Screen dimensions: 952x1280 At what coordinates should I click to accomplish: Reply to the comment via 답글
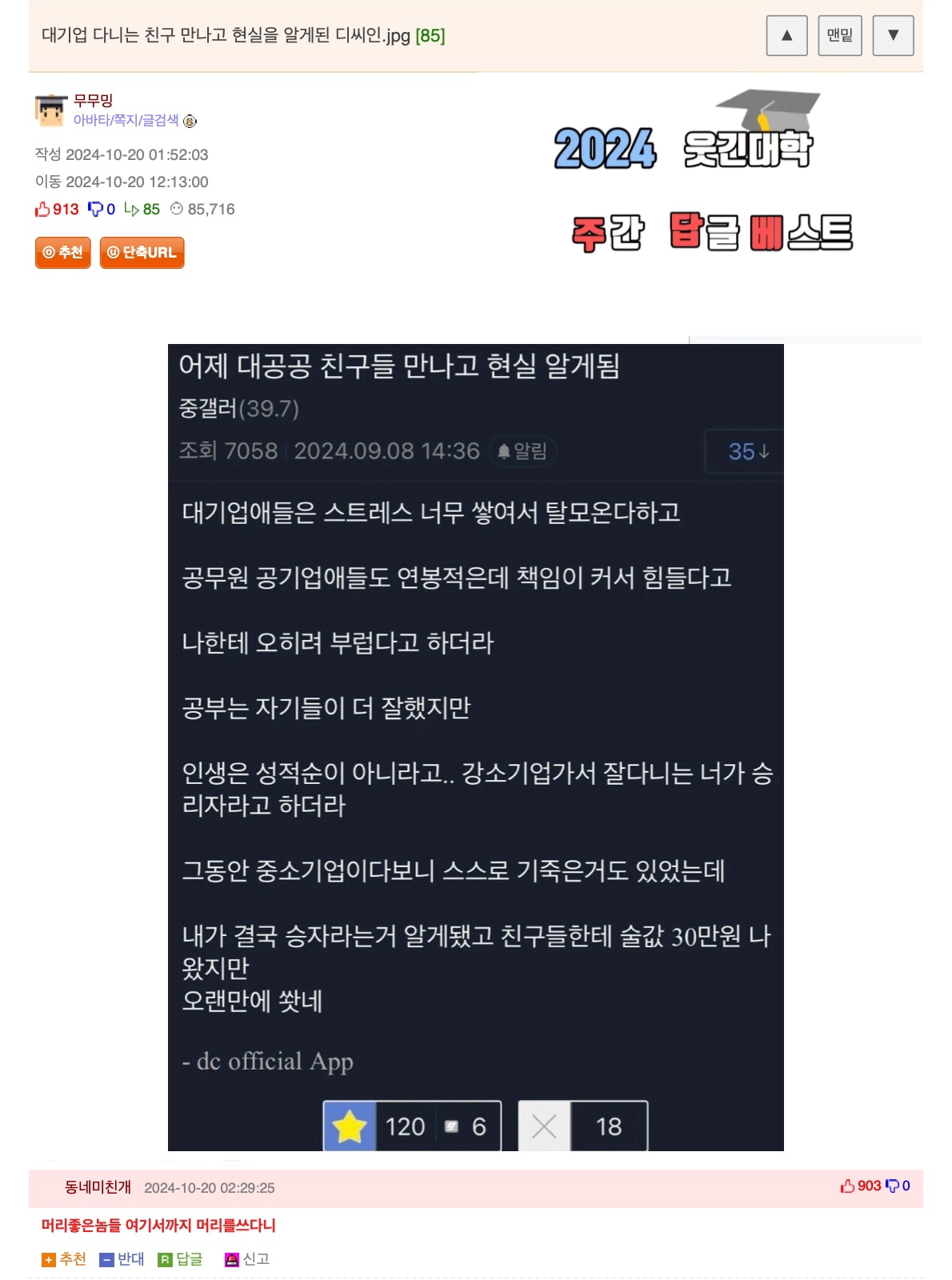[180, 1259]
